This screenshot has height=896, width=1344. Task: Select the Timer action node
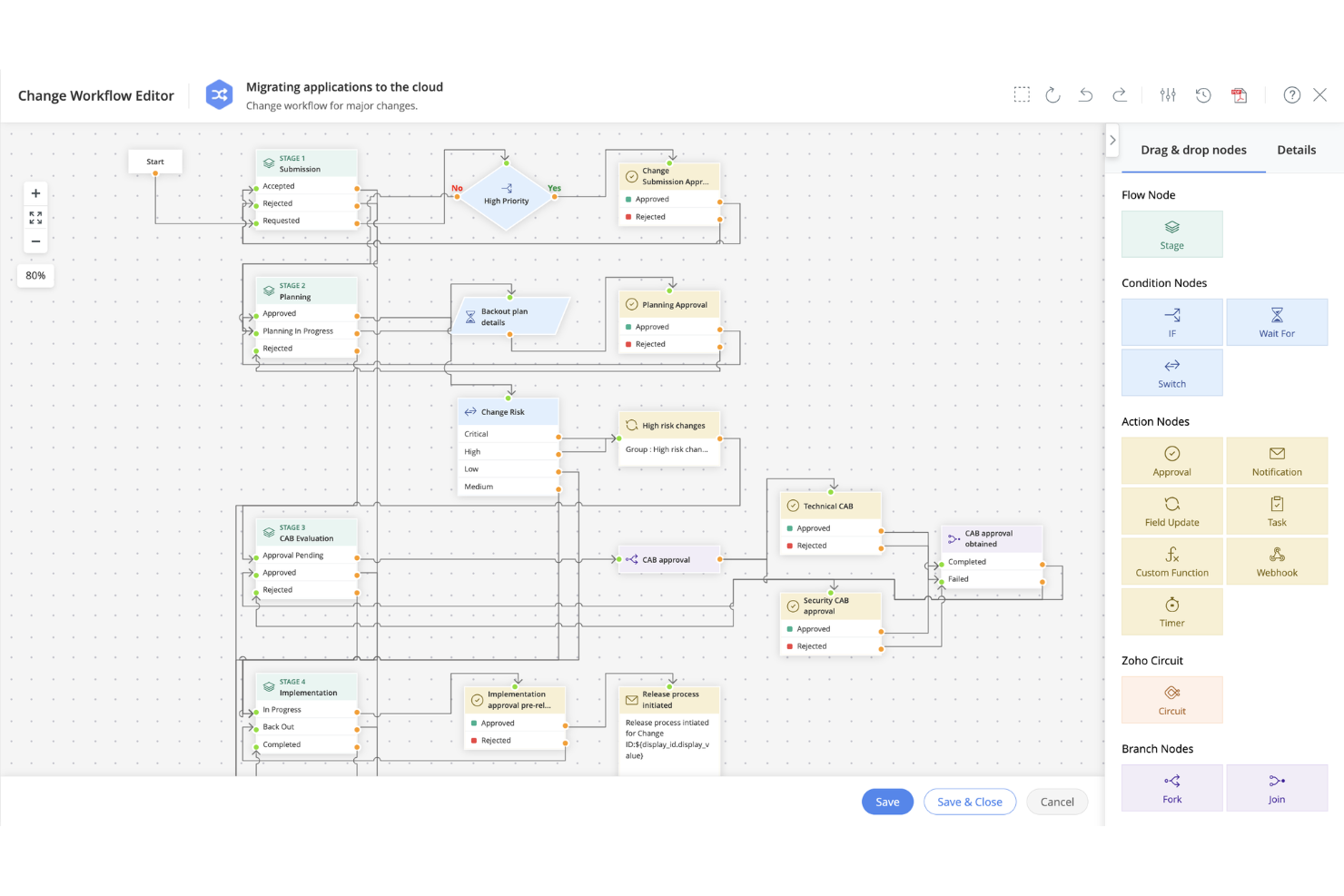point(1171,611)
